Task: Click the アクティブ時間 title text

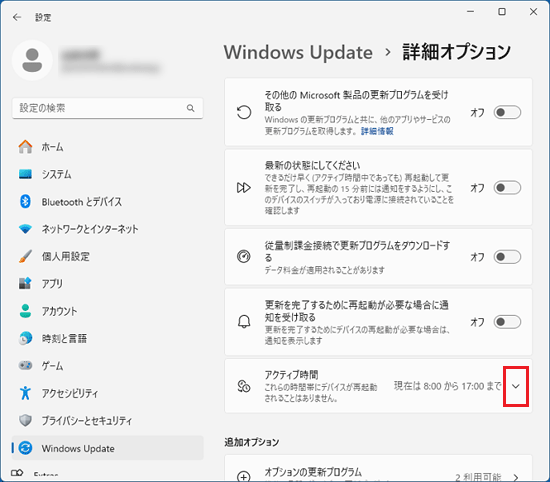Action: tap(291, 375)
